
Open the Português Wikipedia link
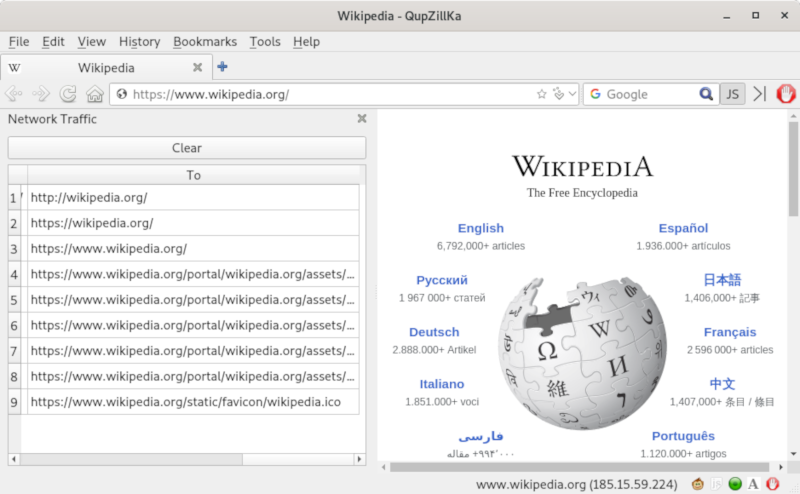coord(683,436)
